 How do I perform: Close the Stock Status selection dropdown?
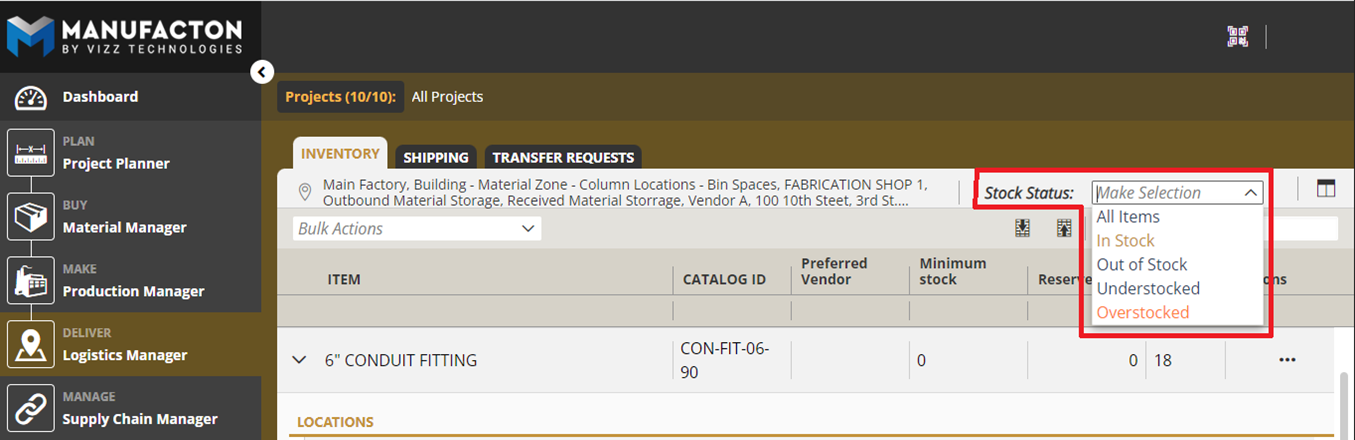pyautogui.click(x=1250, y=193)
